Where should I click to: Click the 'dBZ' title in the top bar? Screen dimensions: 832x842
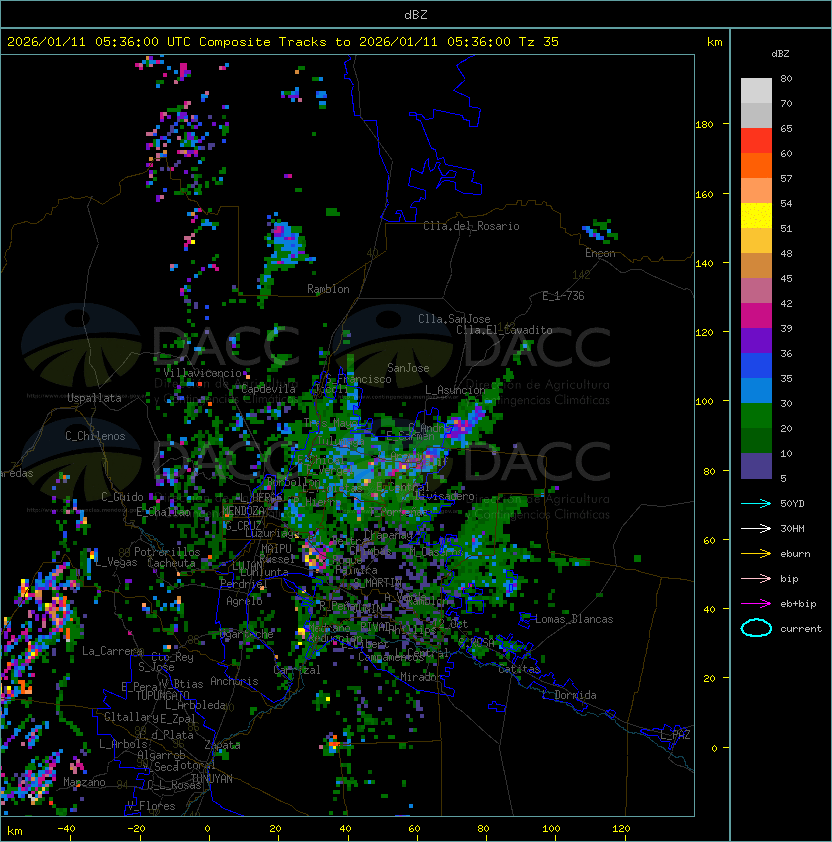pyautogui.click(x=416, y=14)
